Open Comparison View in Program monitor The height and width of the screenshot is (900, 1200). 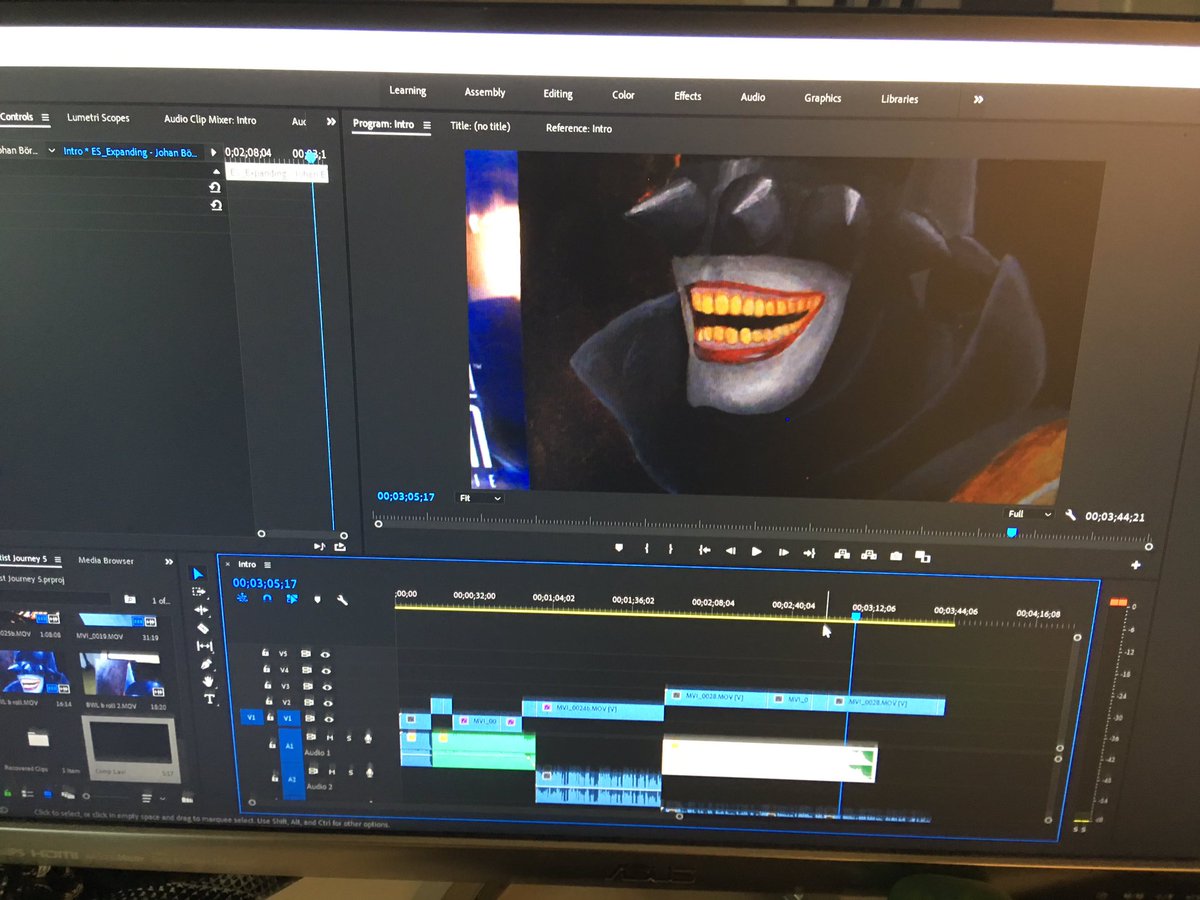pyautogui.click(x=922, y=557)
